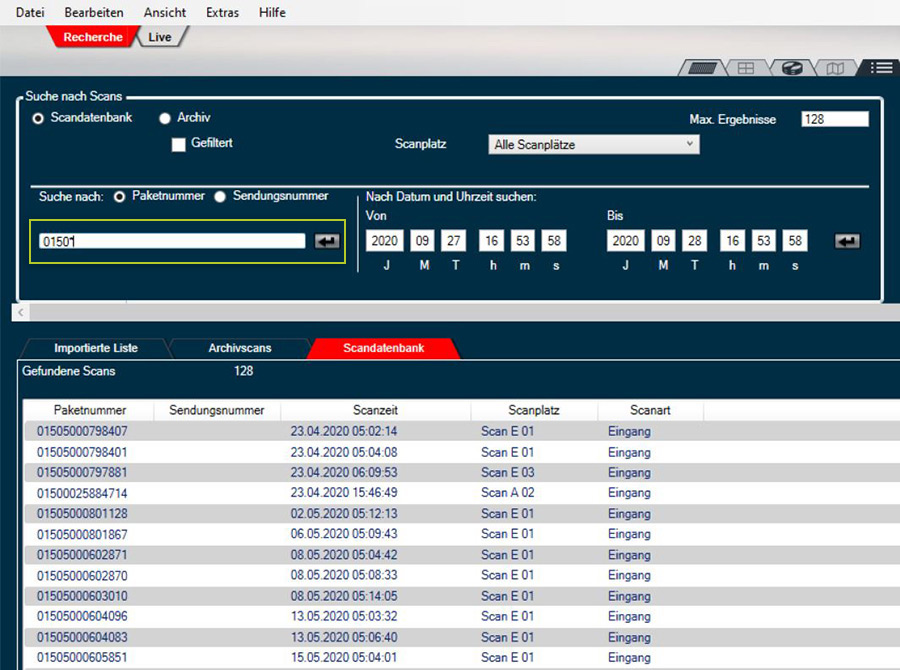
Task: Select row with package 01500025884714
Action: click(462, 493)
